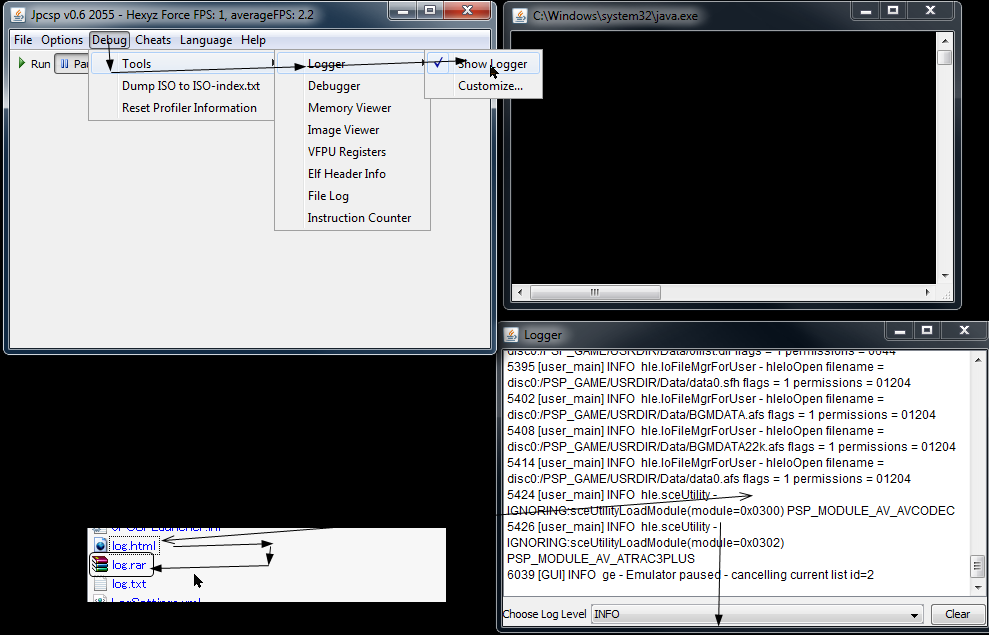This screenshot has width=989, height=635.
Task: Click the Pause toolbar button
Action: point(73,64)
